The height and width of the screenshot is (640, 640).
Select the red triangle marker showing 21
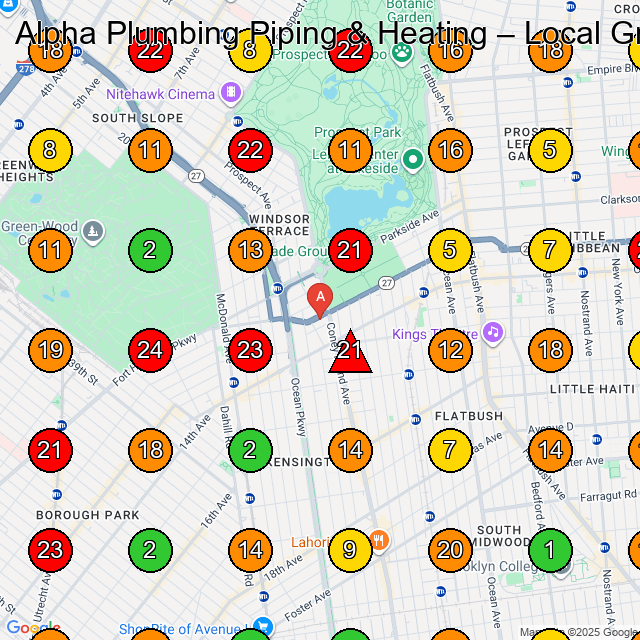350,352
